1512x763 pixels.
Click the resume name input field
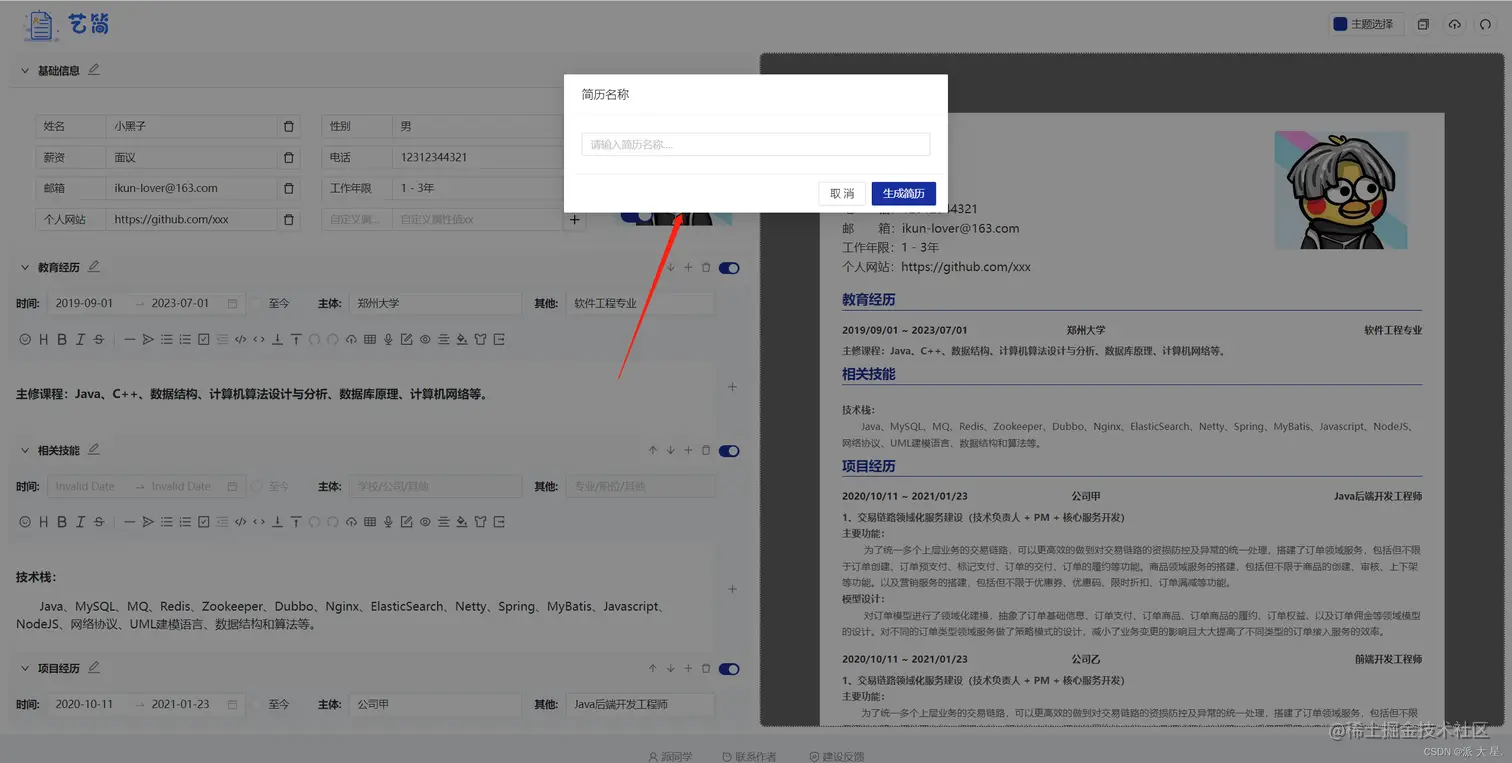755,144
